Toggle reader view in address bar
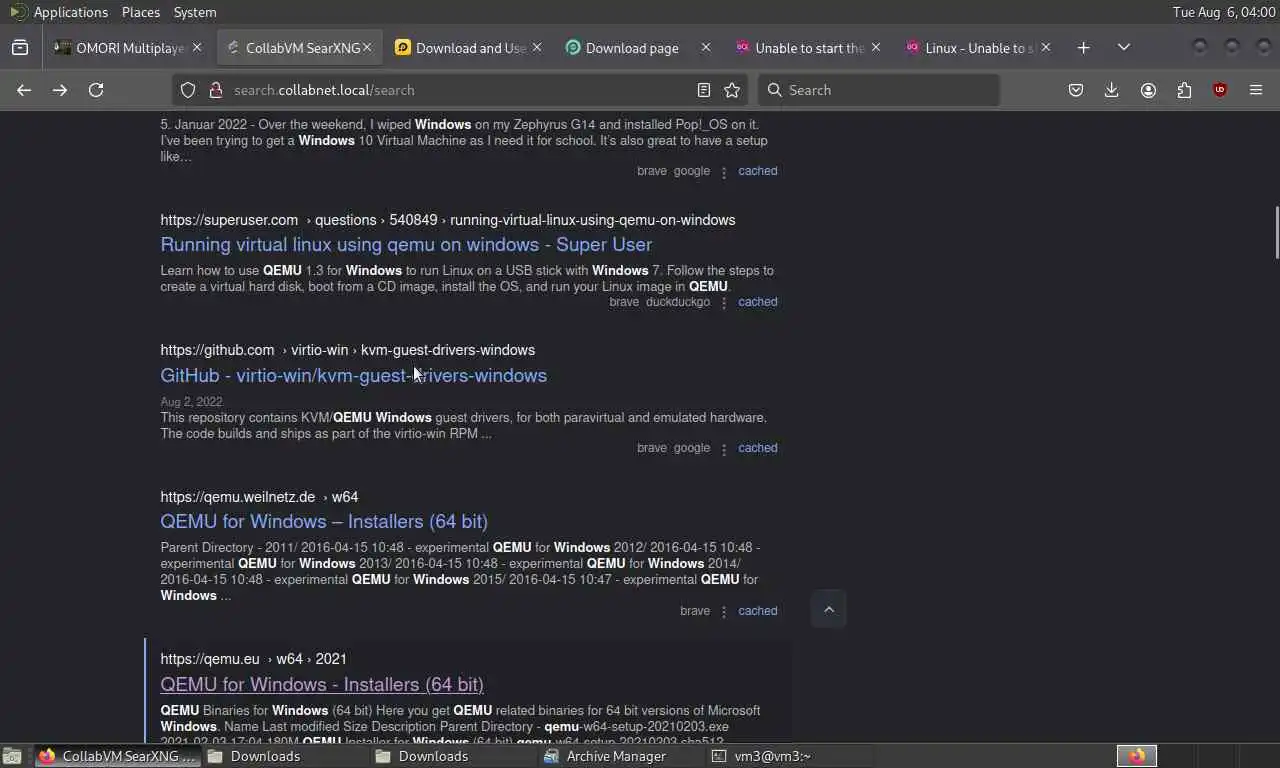1280x768 pixels. (x=704, y=90)
